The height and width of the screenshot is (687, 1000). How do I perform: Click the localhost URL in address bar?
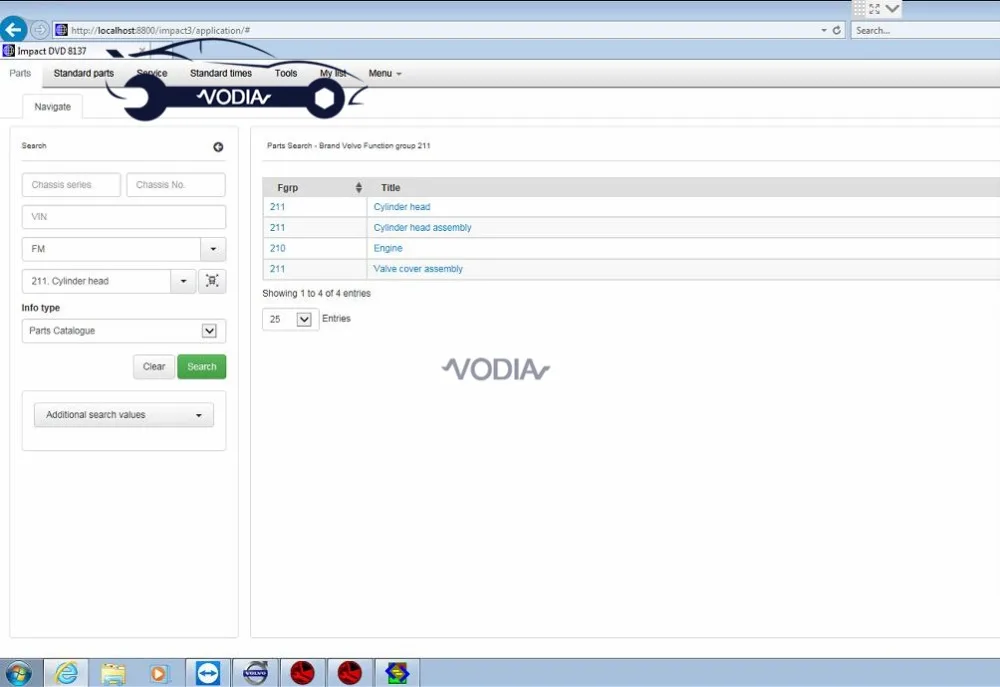(x=160, y=30)
